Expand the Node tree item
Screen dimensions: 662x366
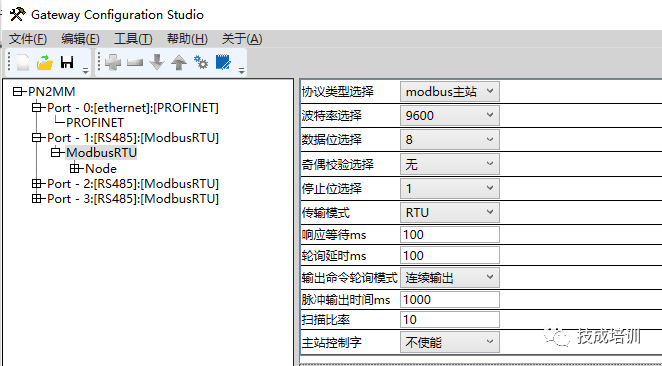(75, 168)
